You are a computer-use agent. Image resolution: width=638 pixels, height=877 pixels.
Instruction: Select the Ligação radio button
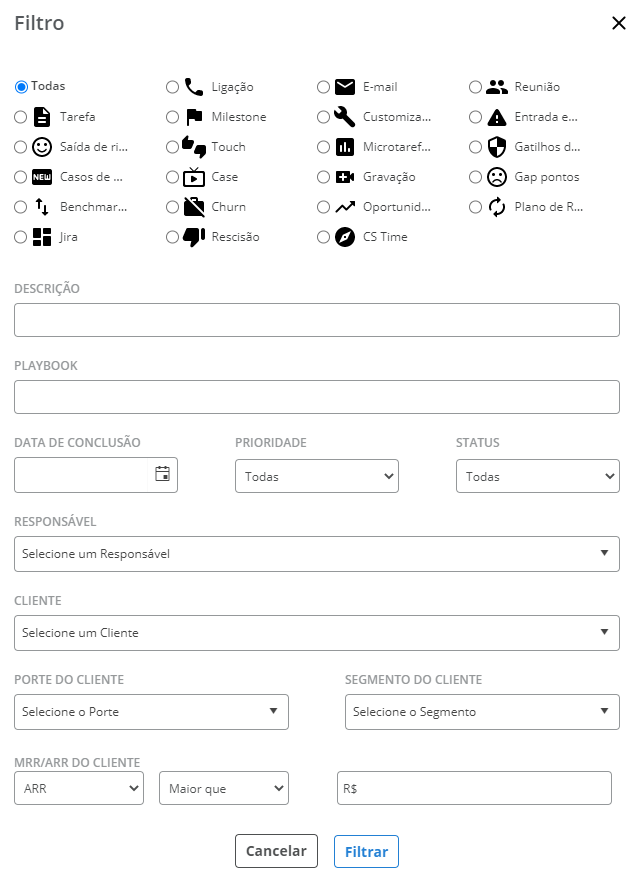click(x=173, y=87)
